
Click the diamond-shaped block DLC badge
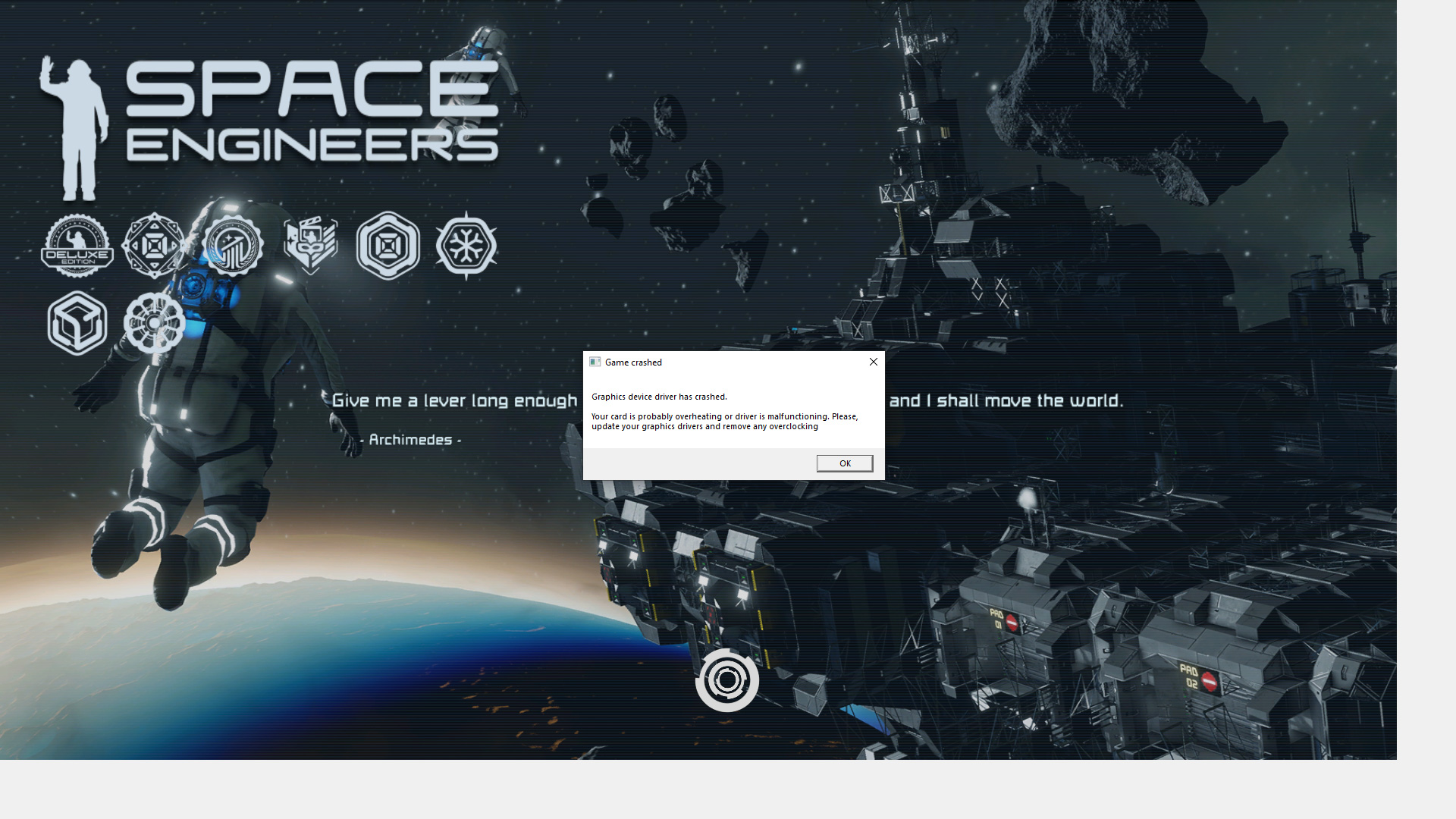pyautogui.click(x=154, y=246)
